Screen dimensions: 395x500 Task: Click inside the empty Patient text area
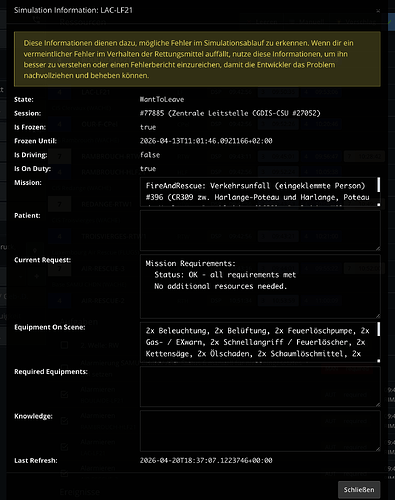[260, 230]
